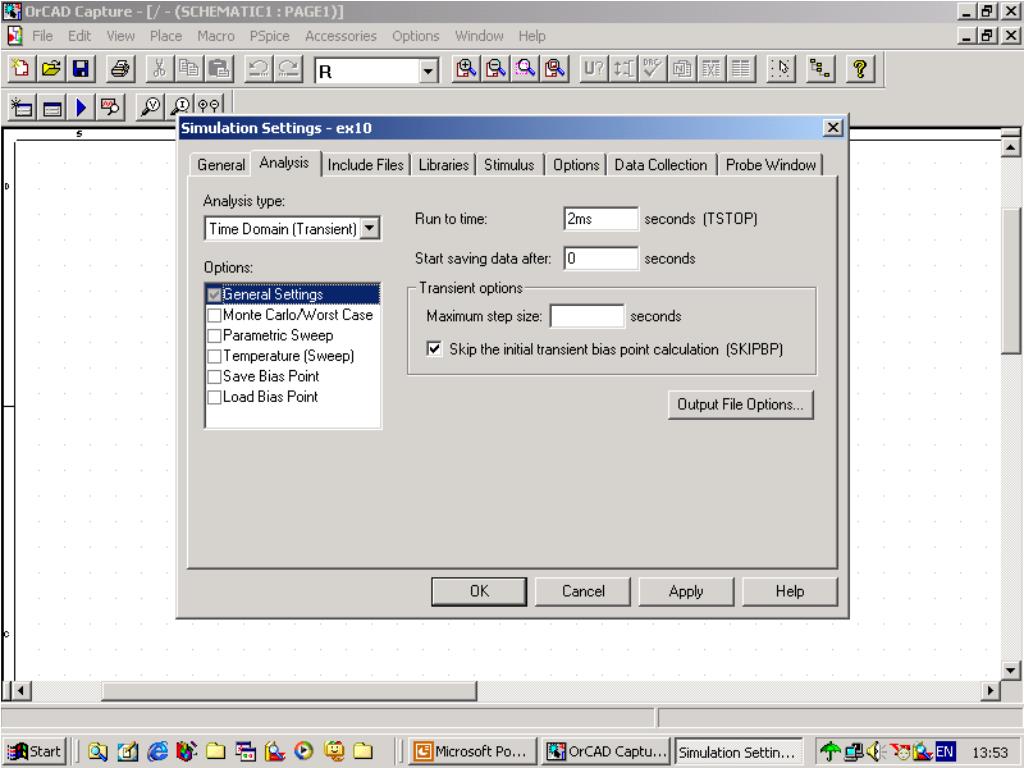Screen dimensions: 1024x768
Task: Open the Include Files tab
Action: [366, 165]
